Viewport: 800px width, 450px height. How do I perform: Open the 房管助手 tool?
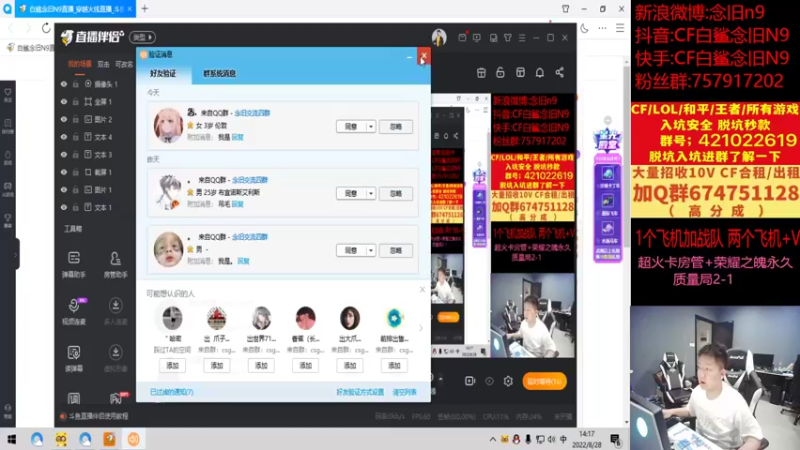coord(115,264)
